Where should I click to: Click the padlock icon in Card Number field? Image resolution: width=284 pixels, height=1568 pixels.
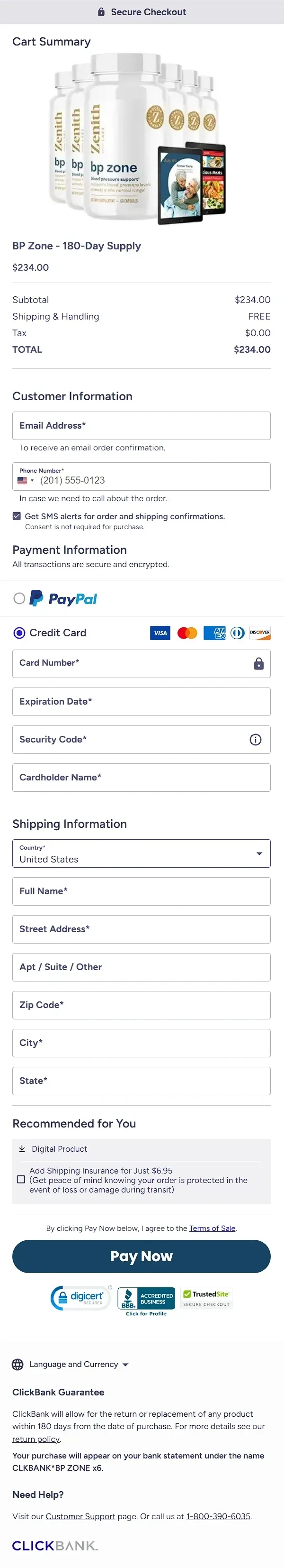point(258,663)
